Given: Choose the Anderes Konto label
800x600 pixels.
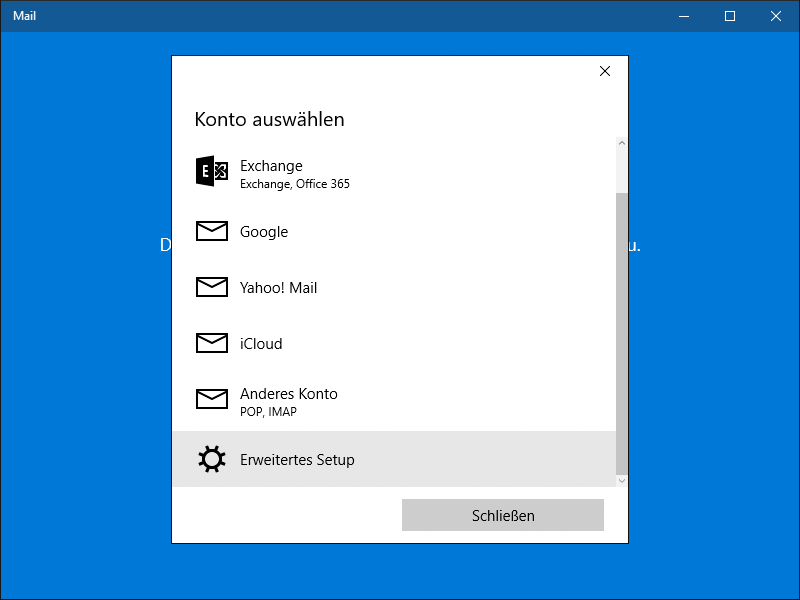Looking at the screenshot, I should tap(289, 394).
